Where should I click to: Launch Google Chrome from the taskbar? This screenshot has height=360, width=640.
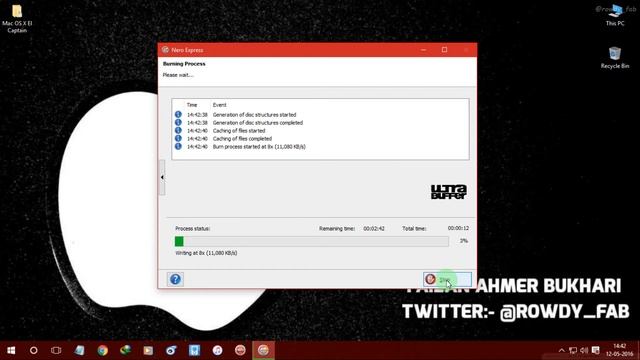pyautogui.click(x=102, y=350)
